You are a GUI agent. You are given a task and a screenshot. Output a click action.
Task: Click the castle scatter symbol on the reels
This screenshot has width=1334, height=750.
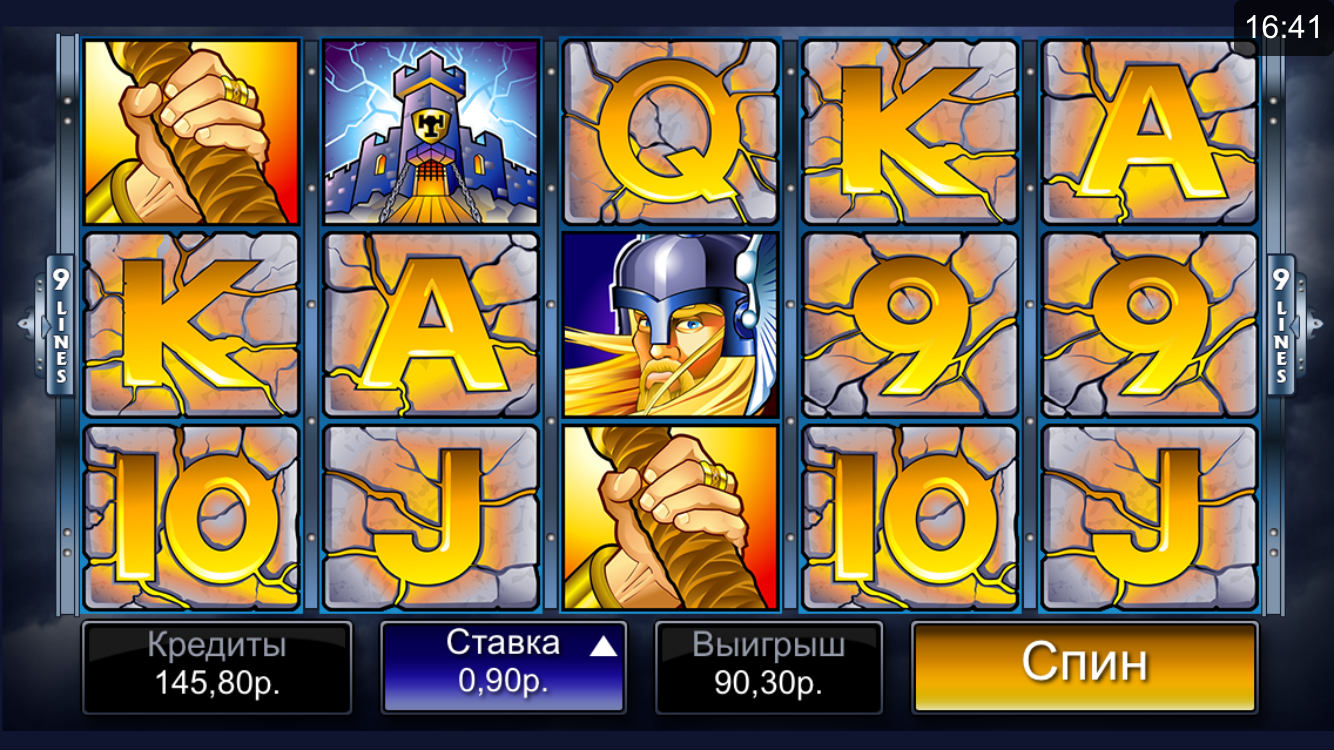click(431, 132)
